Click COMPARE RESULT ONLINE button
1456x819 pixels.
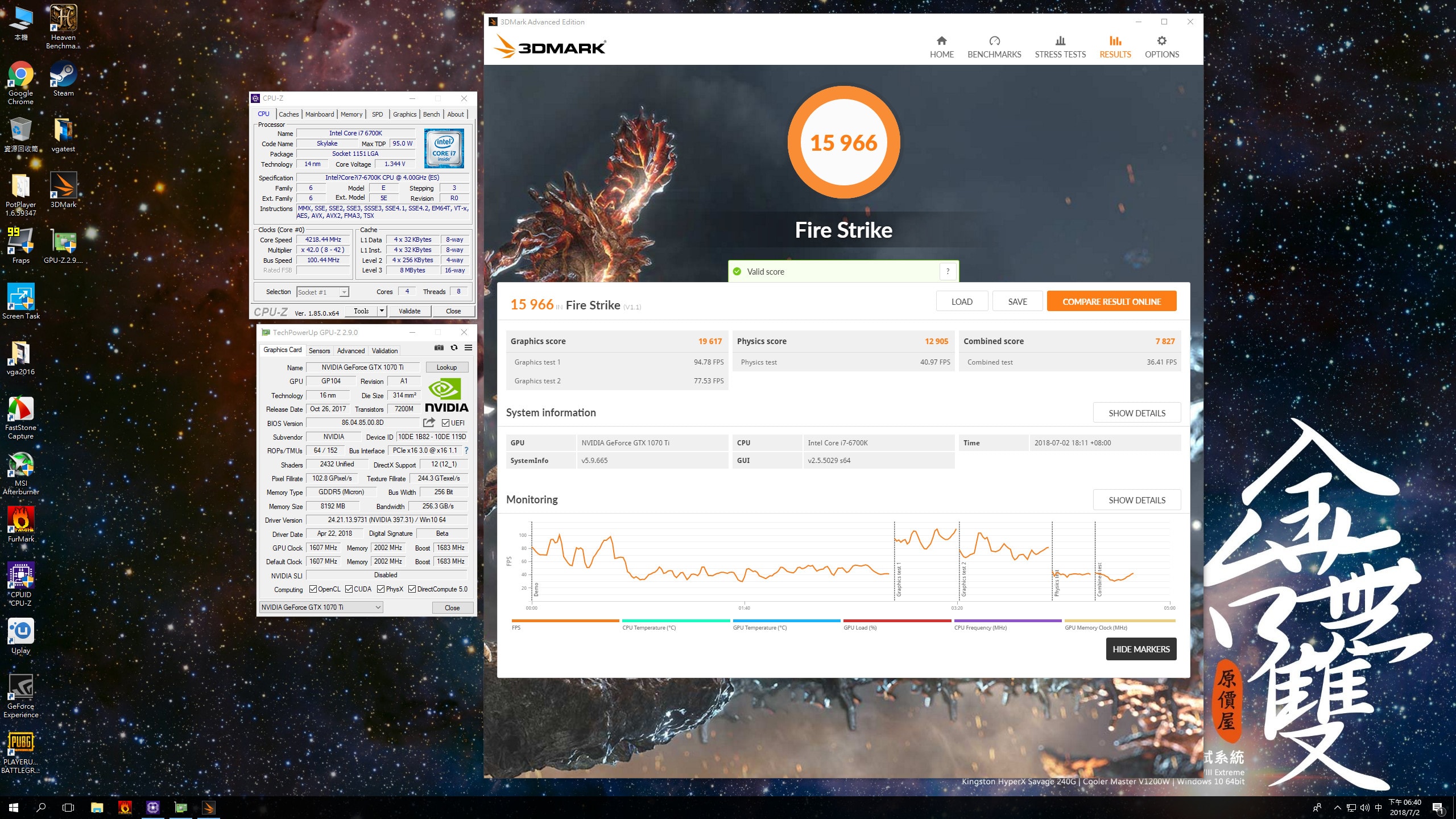[x=1111, y=301]
